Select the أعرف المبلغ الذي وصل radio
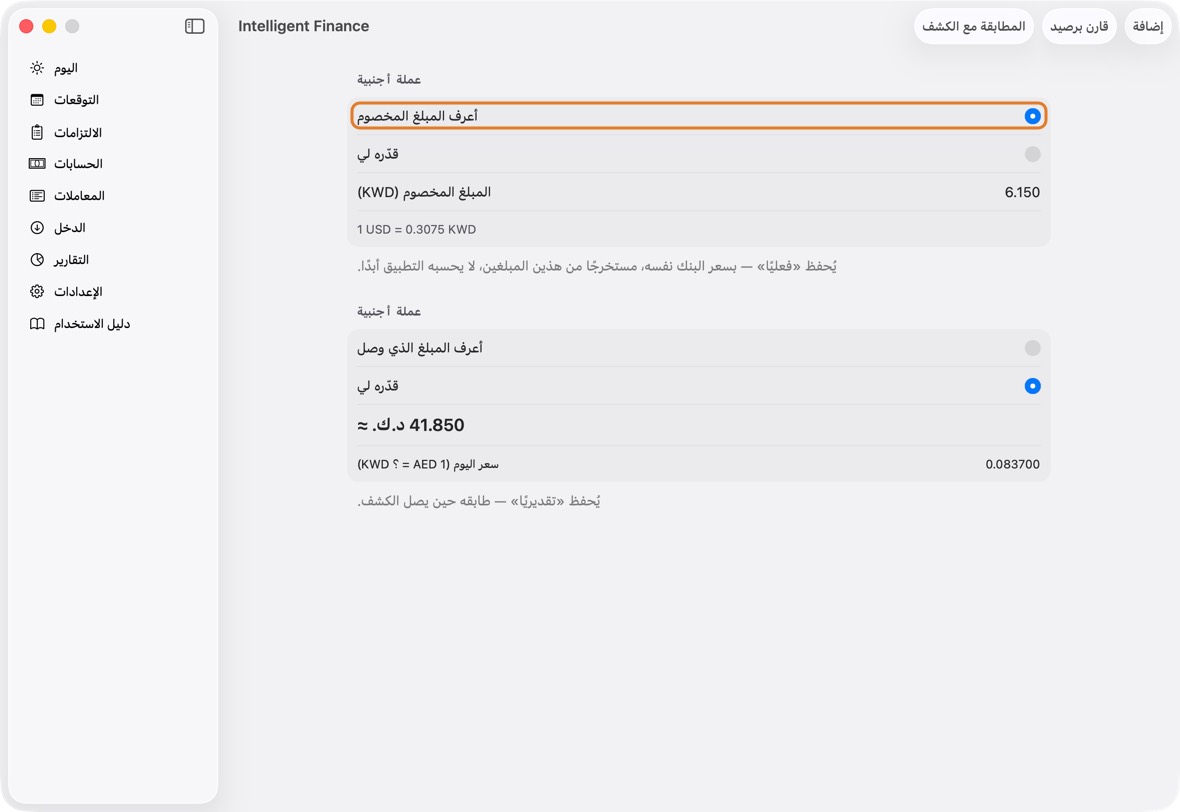 (1032, 348)
